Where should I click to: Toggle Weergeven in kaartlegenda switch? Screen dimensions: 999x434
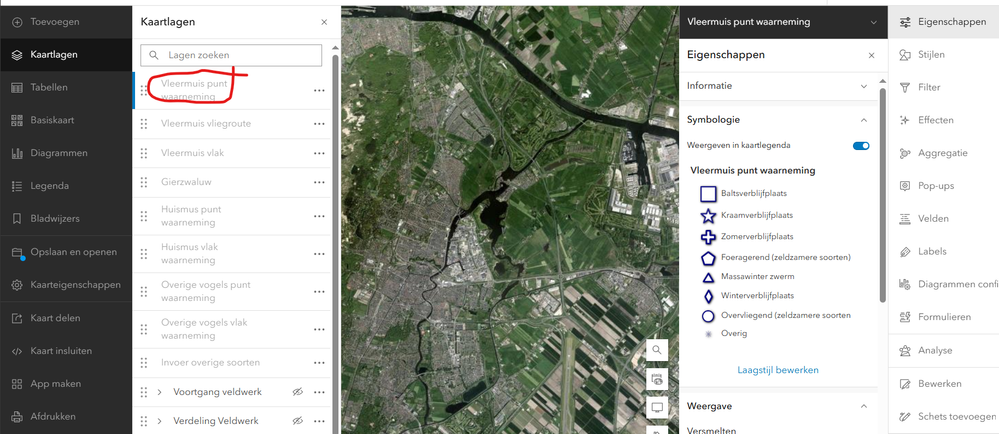click(861, 145)
